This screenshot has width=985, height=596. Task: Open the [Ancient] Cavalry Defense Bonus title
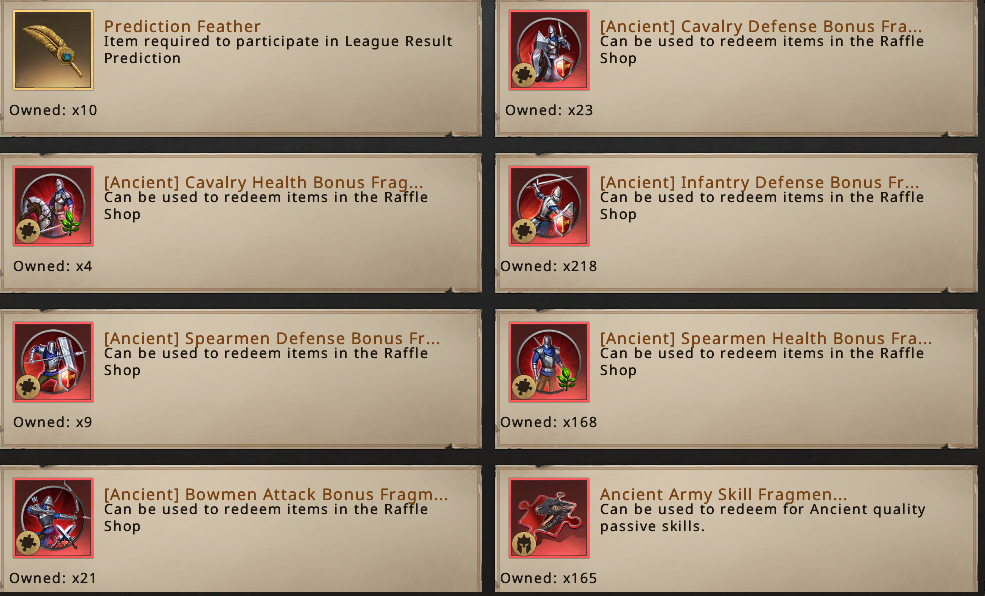(x=761, y=26)
